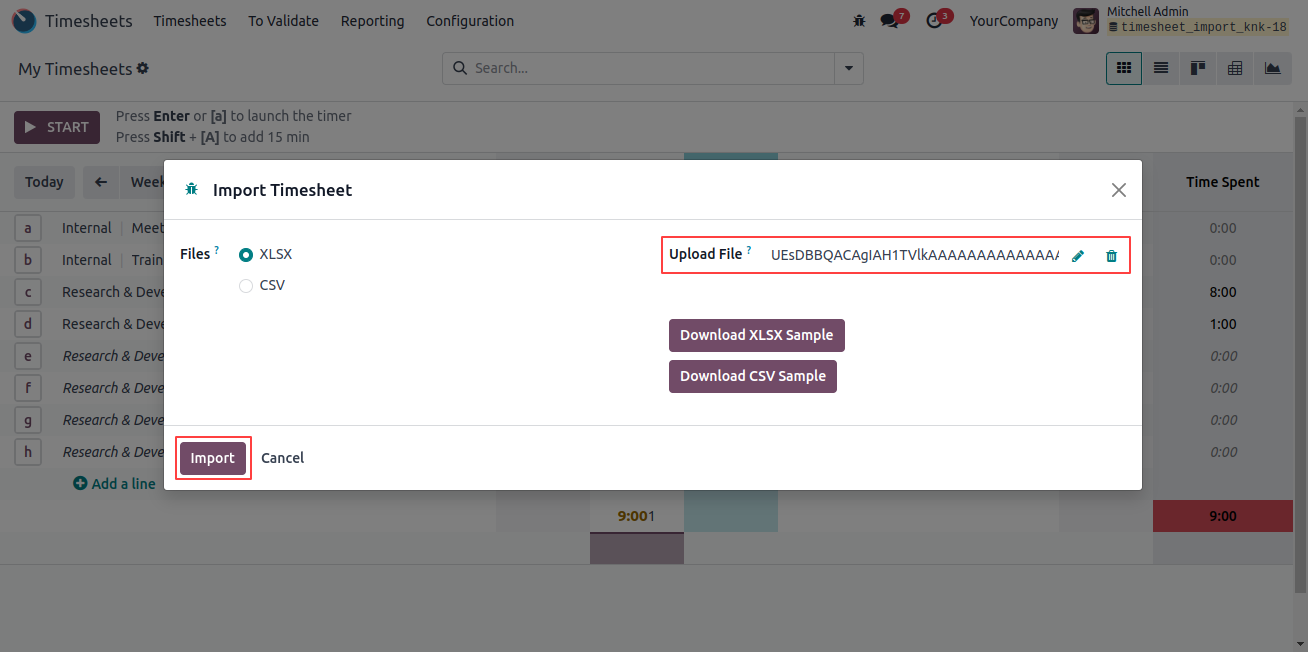This screenshot has height=652, width=1308.
Task: Download the XLSX sample file
Action: tap(757, 335)
